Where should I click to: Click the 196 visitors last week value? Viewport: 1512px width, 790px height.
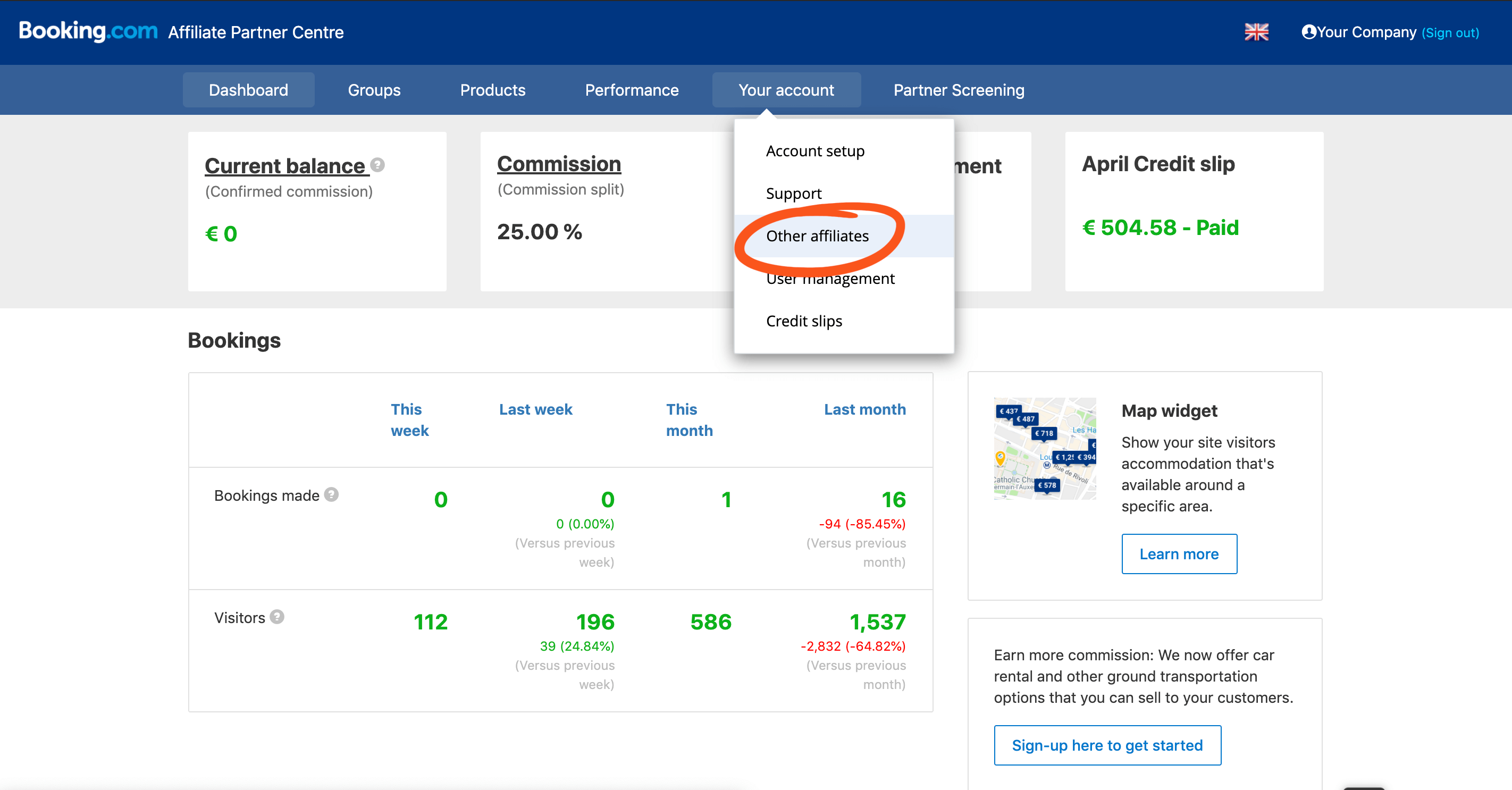pos(595,621)
